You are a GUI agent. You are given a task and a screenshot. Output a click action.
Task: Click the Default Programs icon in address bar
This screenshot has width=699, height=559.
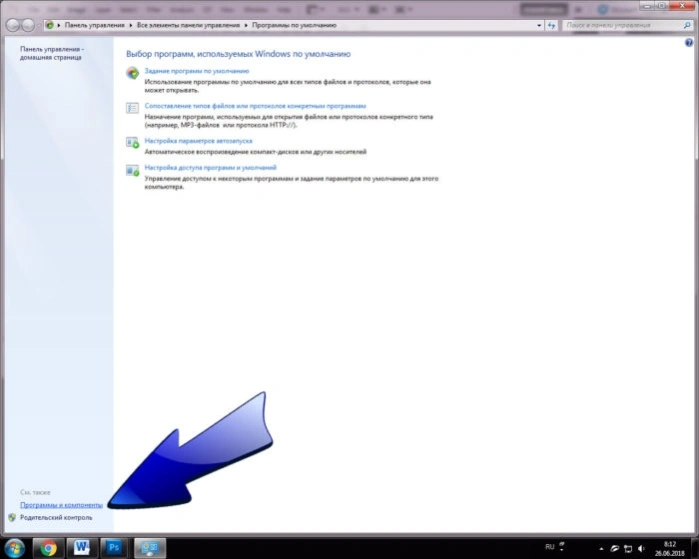coord(49,25)
